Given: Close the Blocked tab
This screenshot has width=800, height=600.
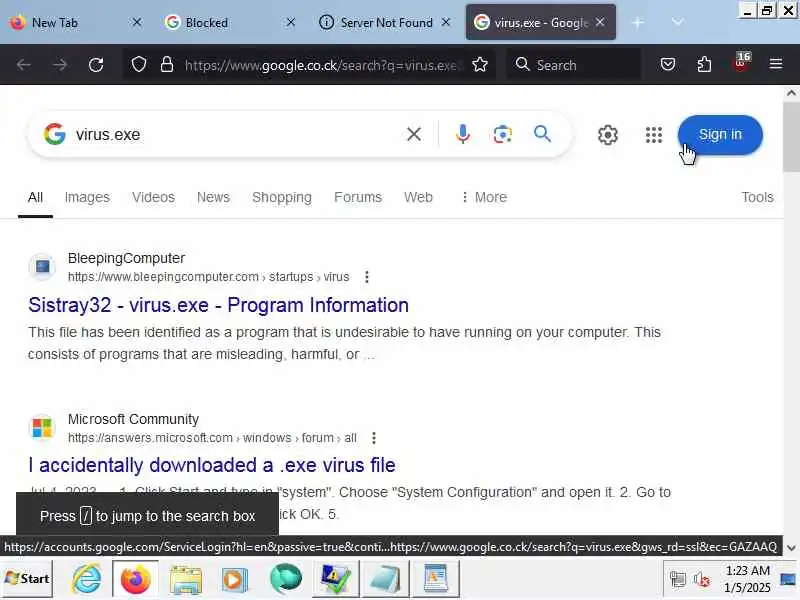Looking at the screenshot, I should click(x=290, y=22).
